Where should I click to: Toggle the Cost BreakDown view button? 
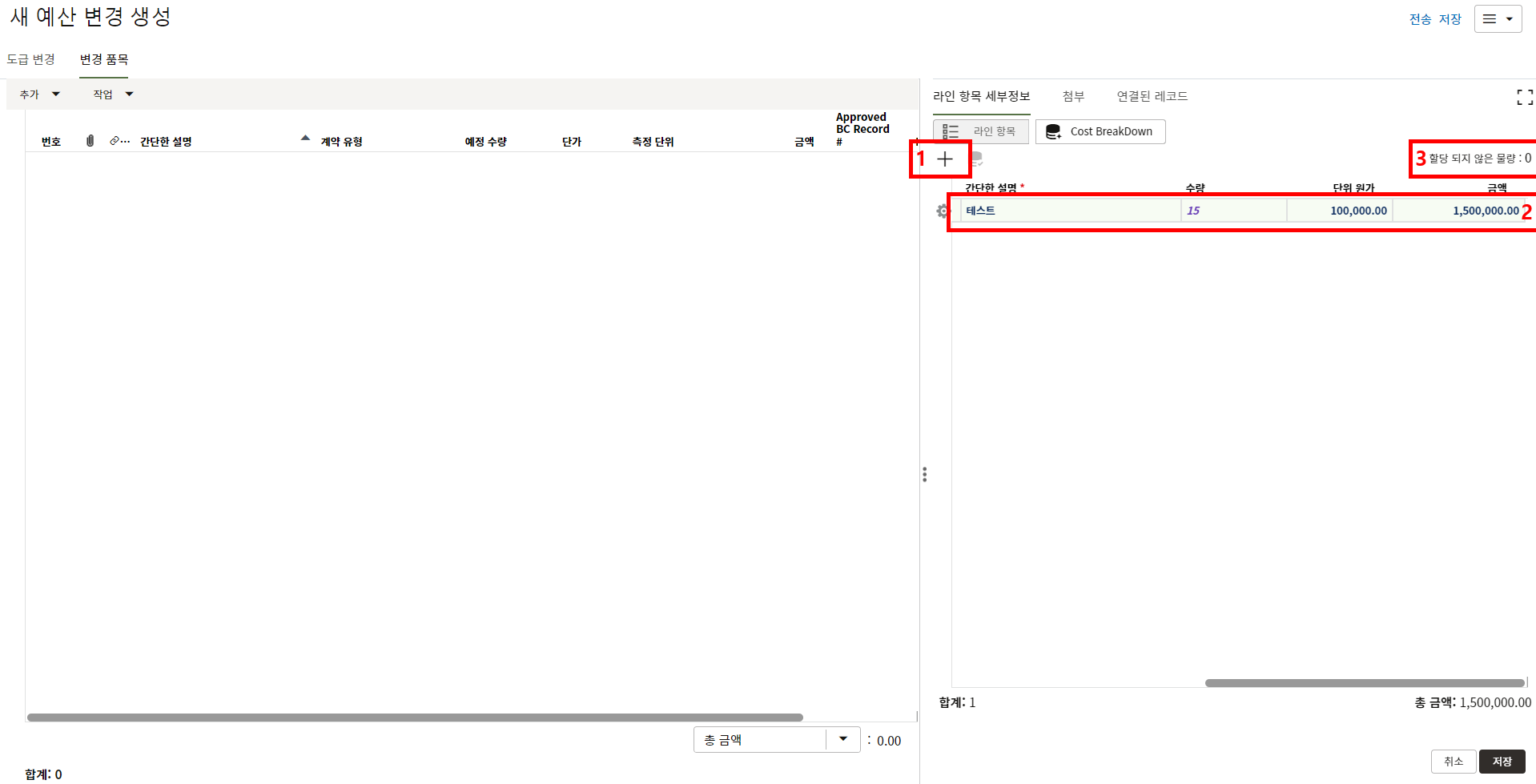pyautogui.click(x=1100, y=131)
